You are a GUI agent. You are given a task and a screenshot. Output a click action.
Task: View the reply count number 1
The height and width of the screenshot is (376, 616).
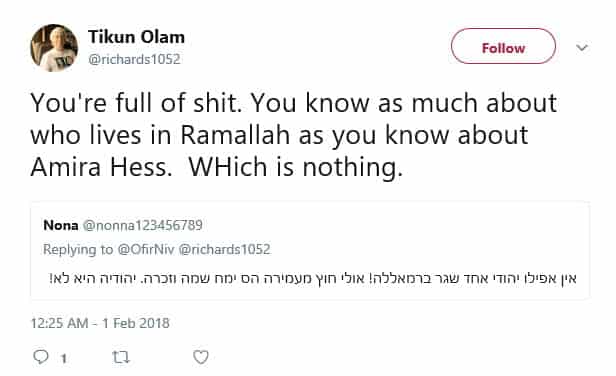tap(63, 358)
